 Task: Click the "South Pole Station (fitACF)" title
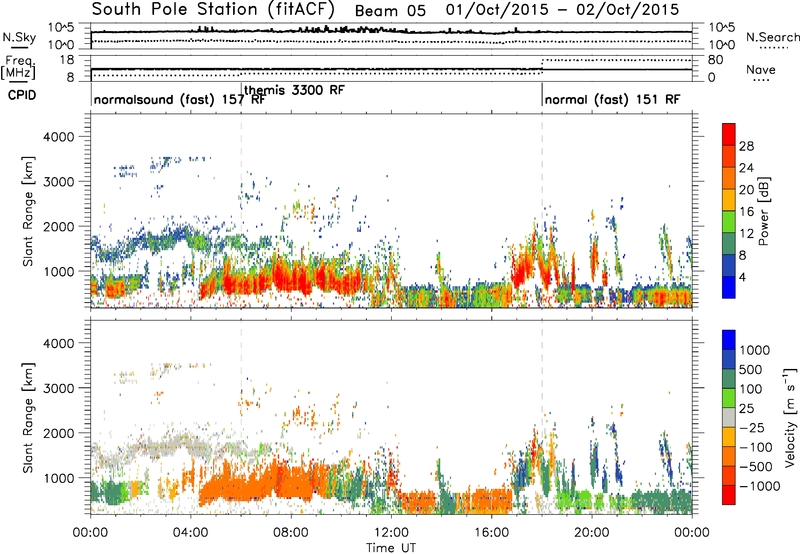[x=213, y=10]
